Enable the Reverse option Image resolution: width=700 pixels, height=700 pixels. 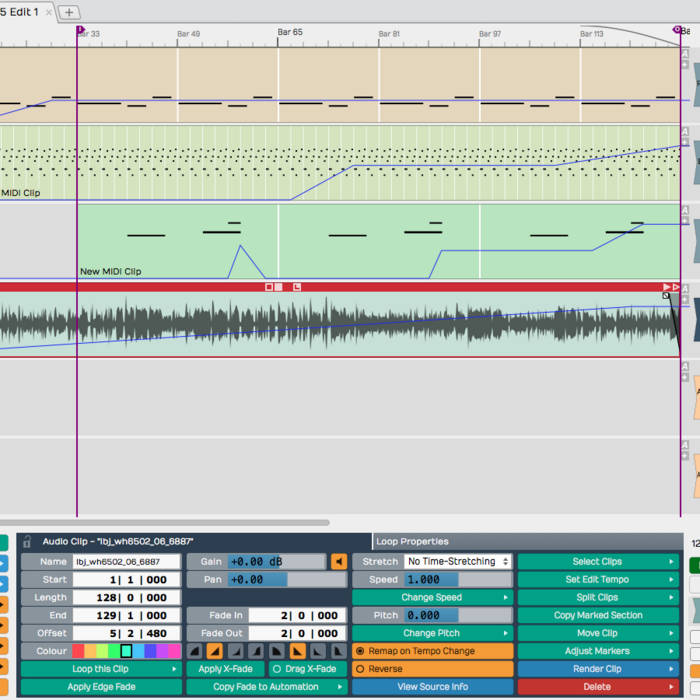coord(432,669)
